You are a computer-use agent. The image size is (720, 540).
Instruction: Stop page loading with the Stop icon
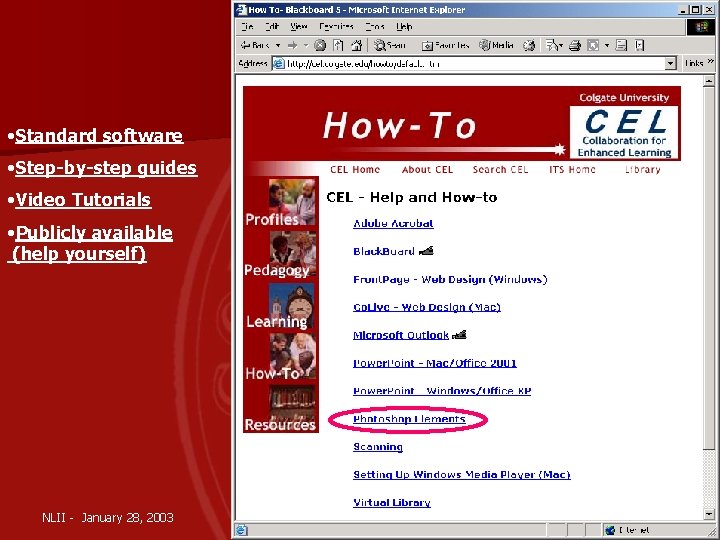[320, 45]
